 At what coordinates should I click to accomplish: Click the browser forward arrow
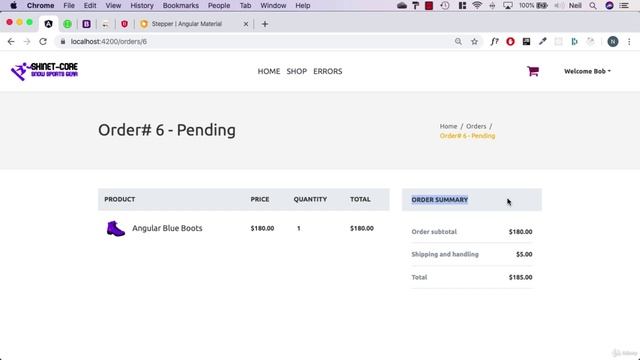(x=27, y=42)
